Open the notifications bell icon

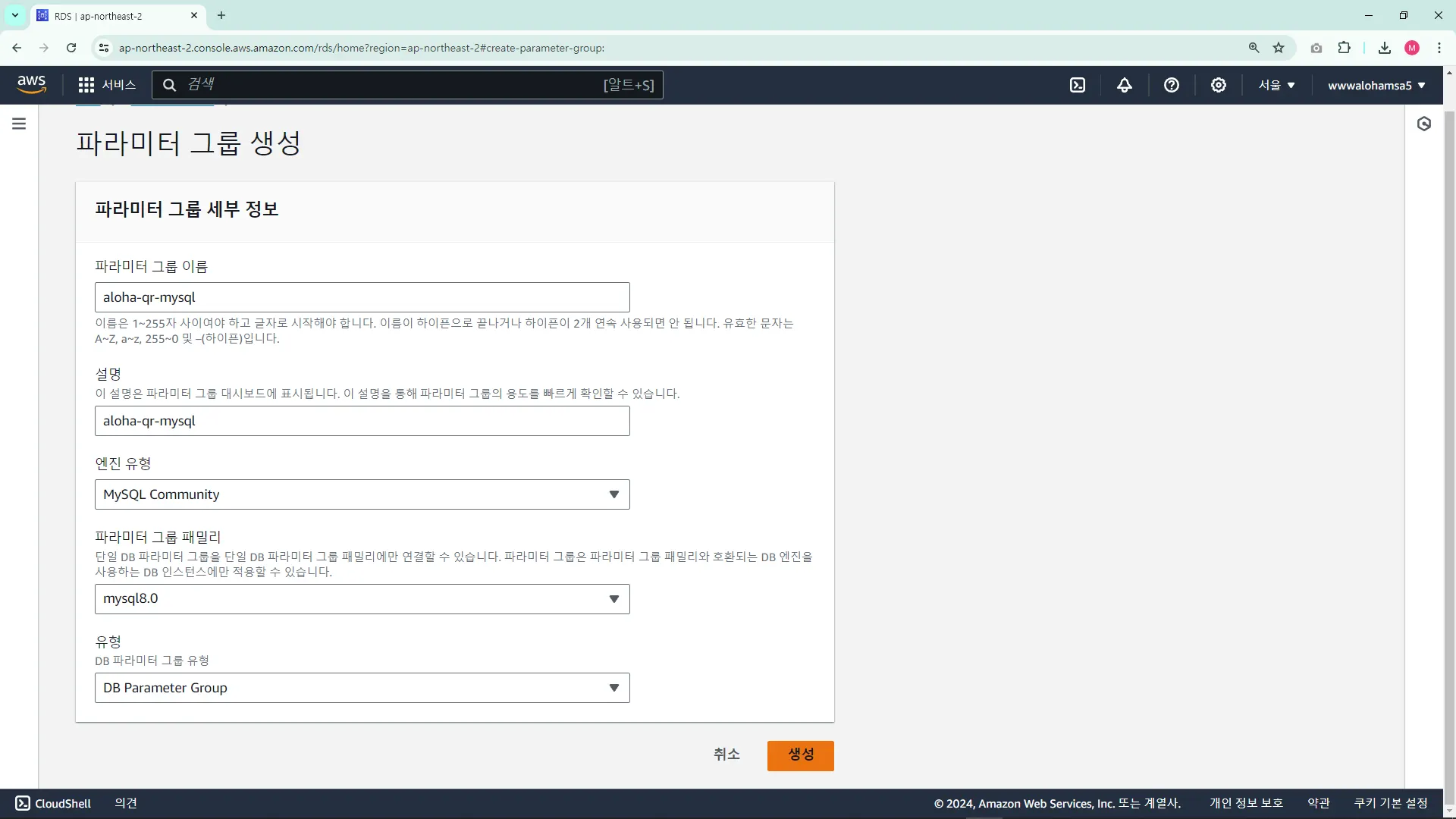(x=1125, y=85)
